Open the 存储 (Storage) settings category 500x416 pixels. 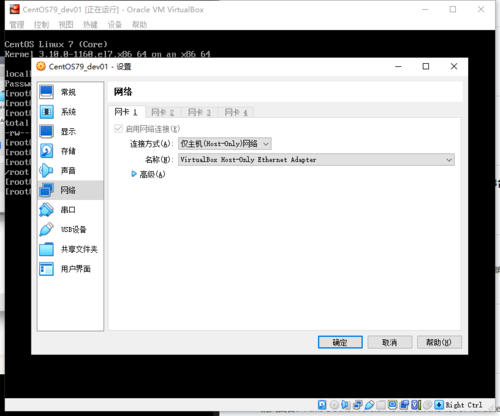pos(70,151)
